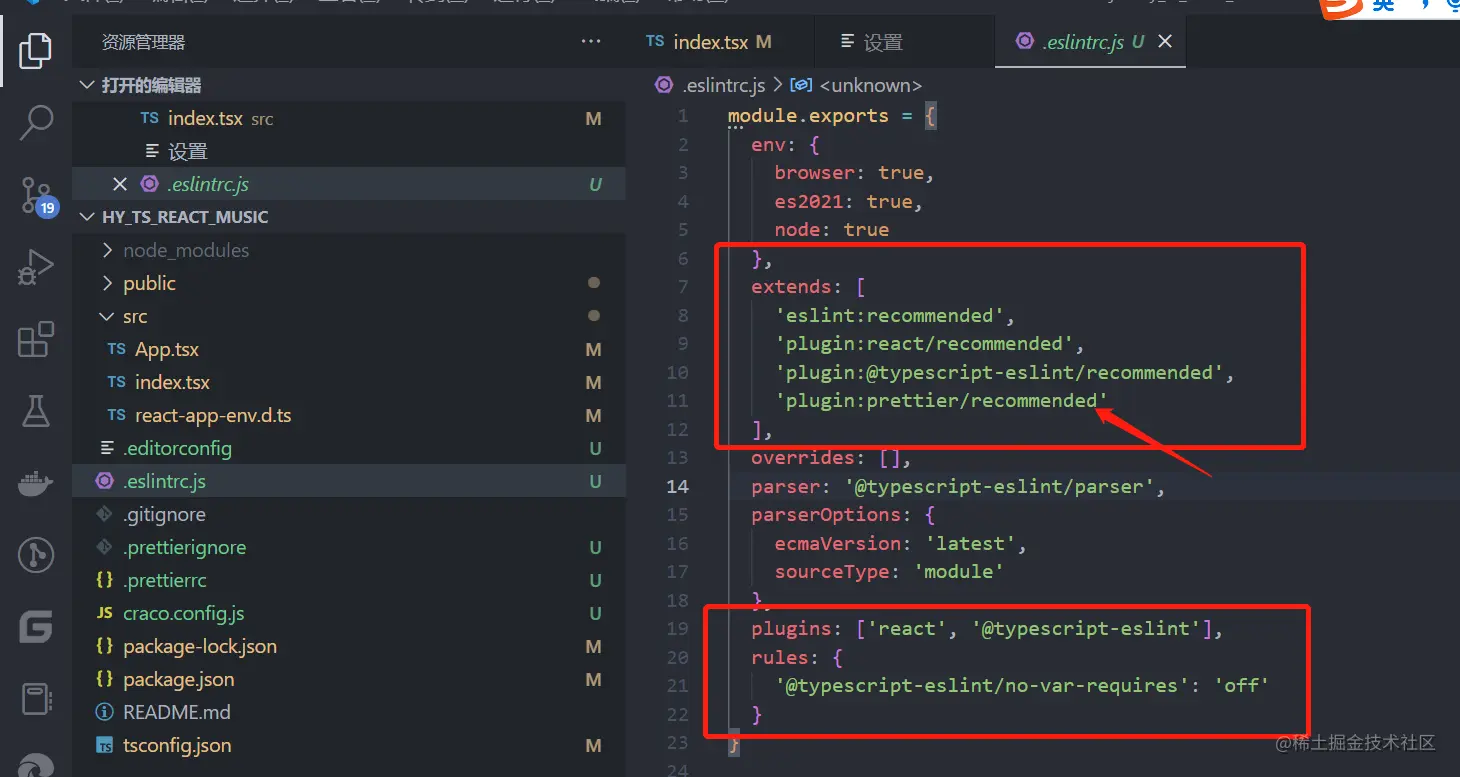Collapse the 打开的编辑器 section
This screenshot has height=777, width=1460.
(87, 86)
